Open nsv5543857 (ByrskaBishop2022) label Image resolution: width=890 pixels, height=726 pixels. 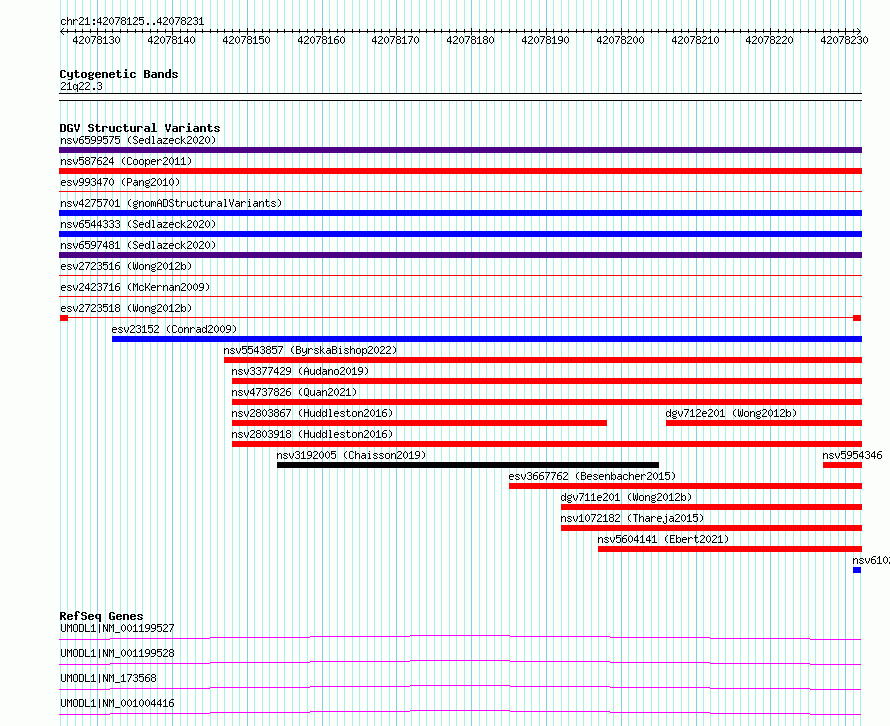310,350
